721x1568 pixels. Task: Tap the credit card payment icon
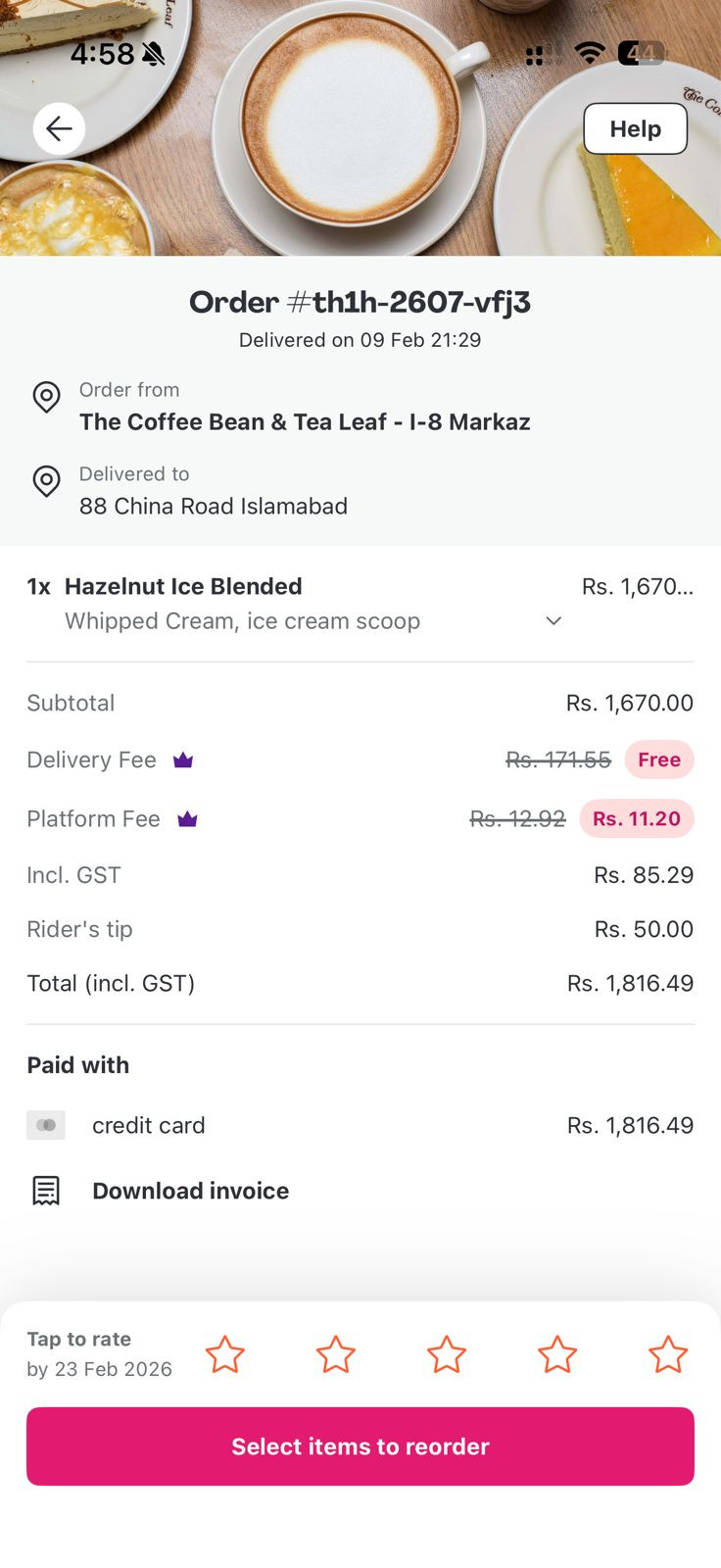click(46, 1125)
